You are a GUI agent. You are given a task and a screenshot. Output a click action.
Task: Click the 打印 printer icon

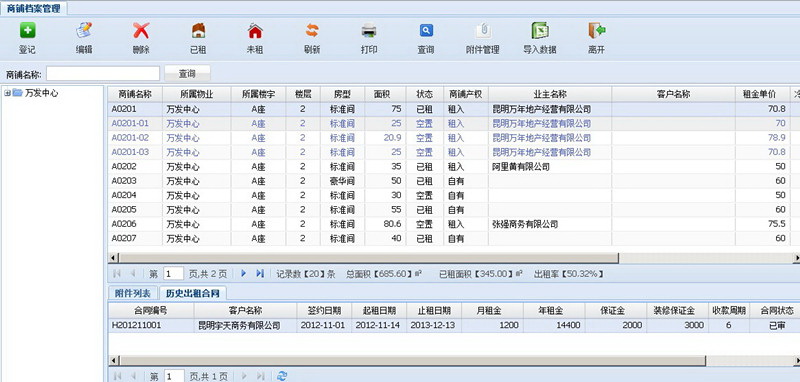(x=369, y=31)
